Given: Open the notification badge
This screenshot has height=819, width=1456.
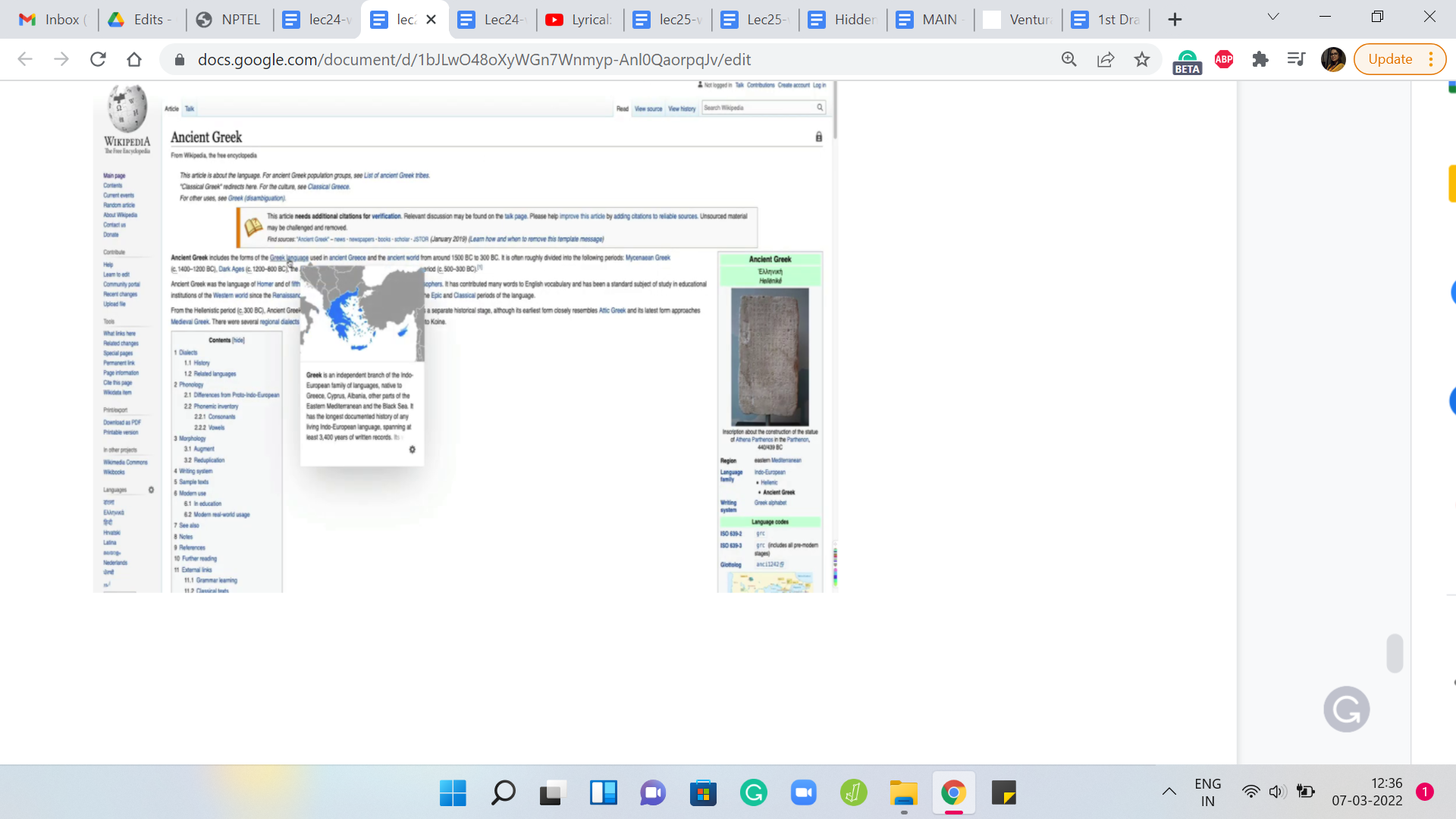Looking at the screenshot, I should 1425,792.
